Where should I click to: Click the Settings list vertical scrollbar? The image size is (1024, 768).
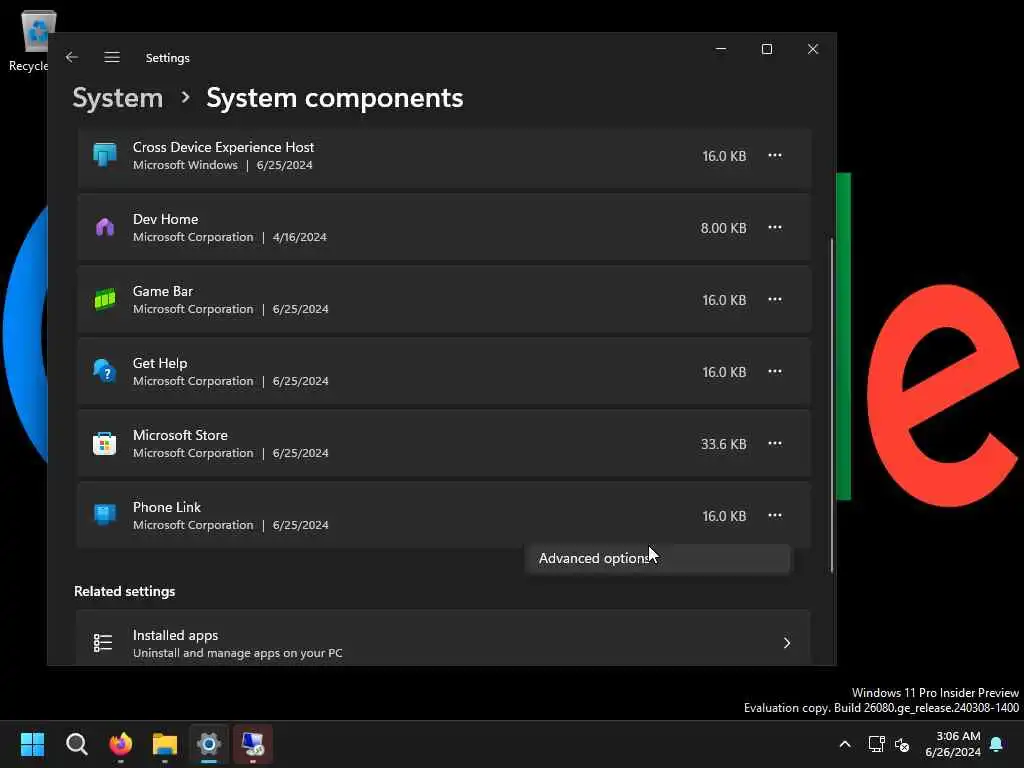coord(831,405)
